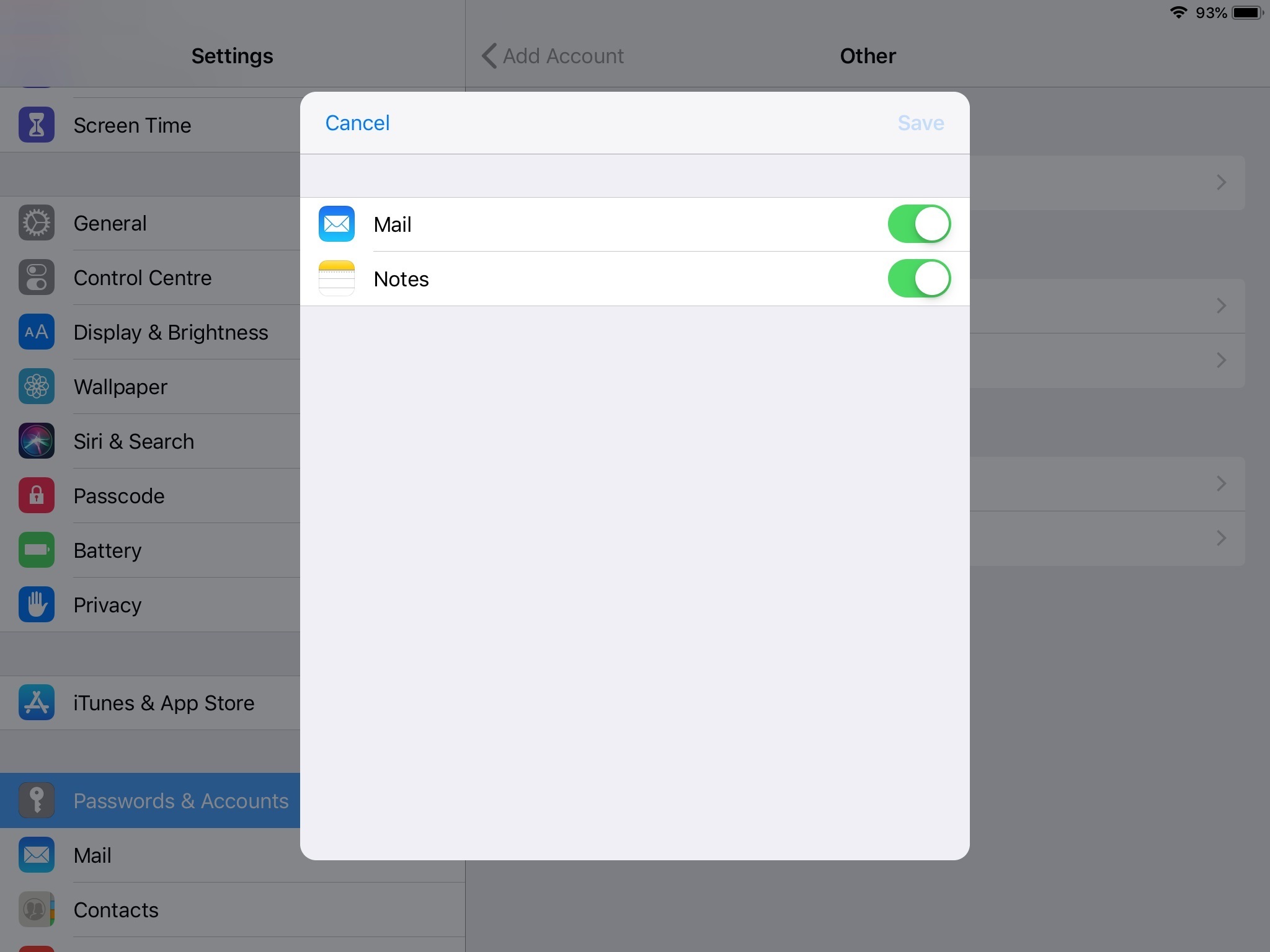Tap the Notes label in the dialog

point(401,279)
